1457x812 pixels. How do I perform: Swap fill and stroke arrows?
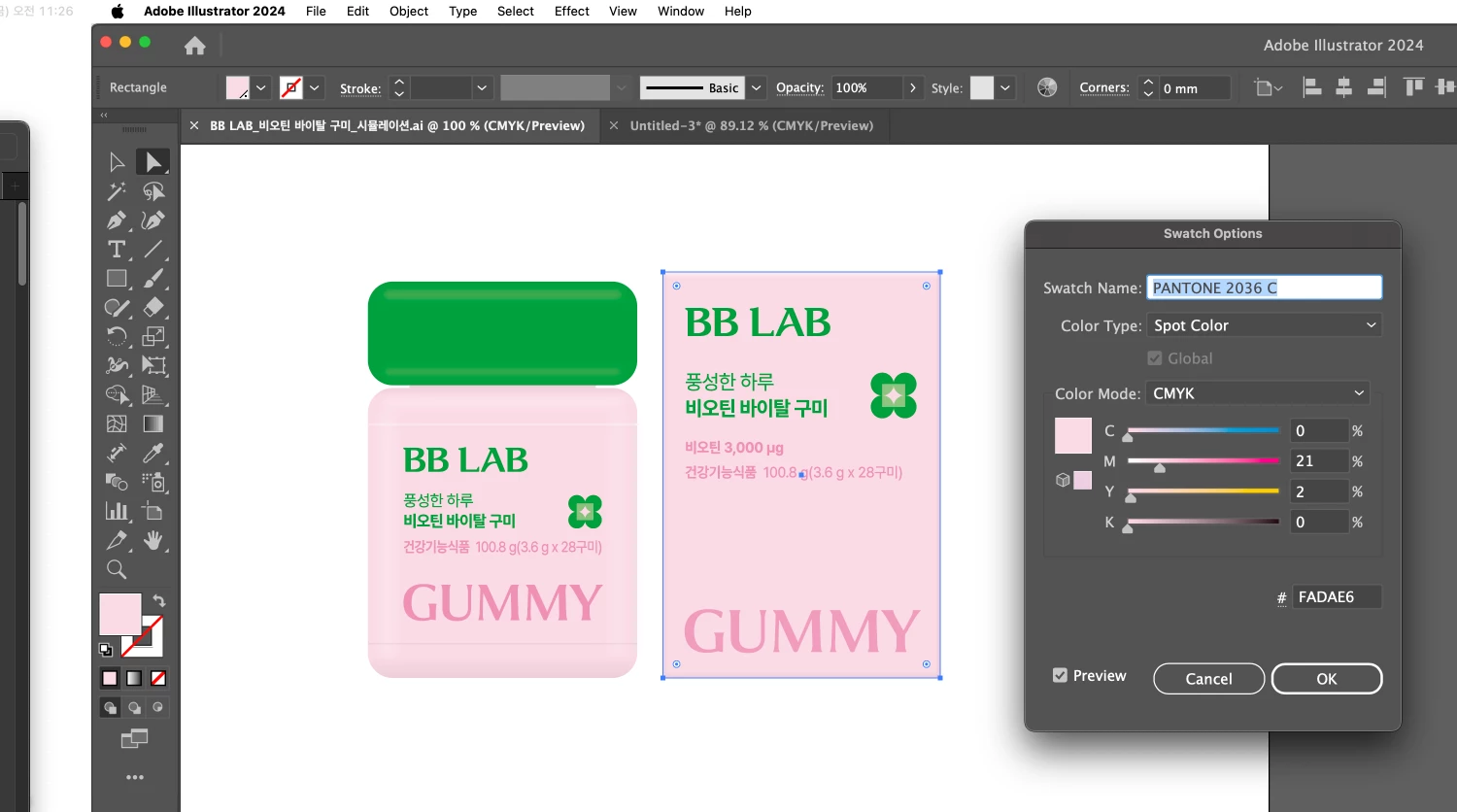[x=159, y=601]
